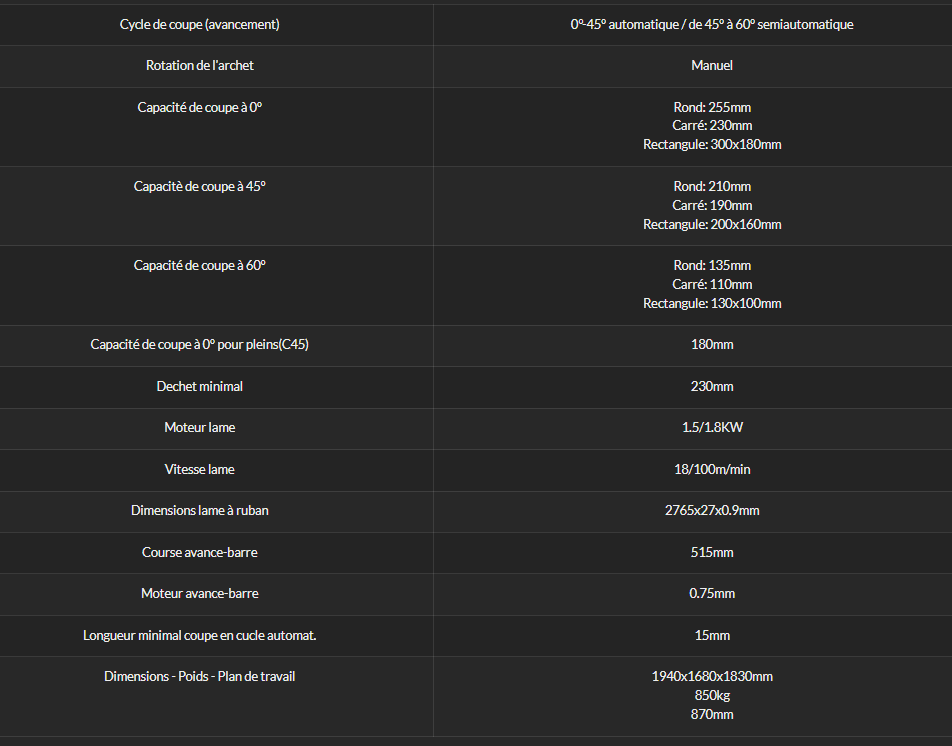952x746 pixels.
Task: Click the "1.5/1.8KW" value
Action: pos(712,427)
